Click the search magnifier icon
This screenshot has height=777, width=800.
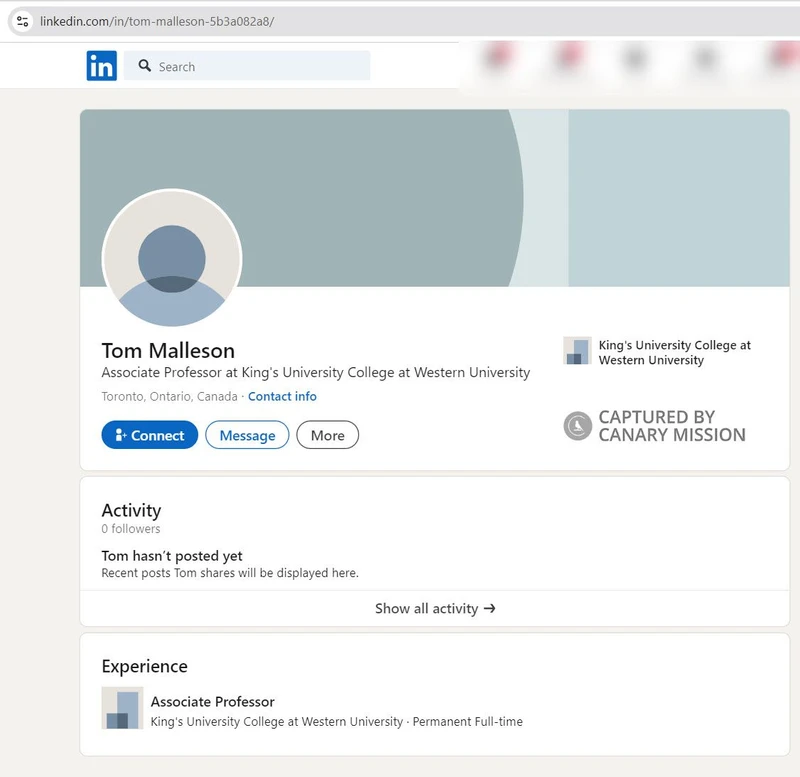145,66
